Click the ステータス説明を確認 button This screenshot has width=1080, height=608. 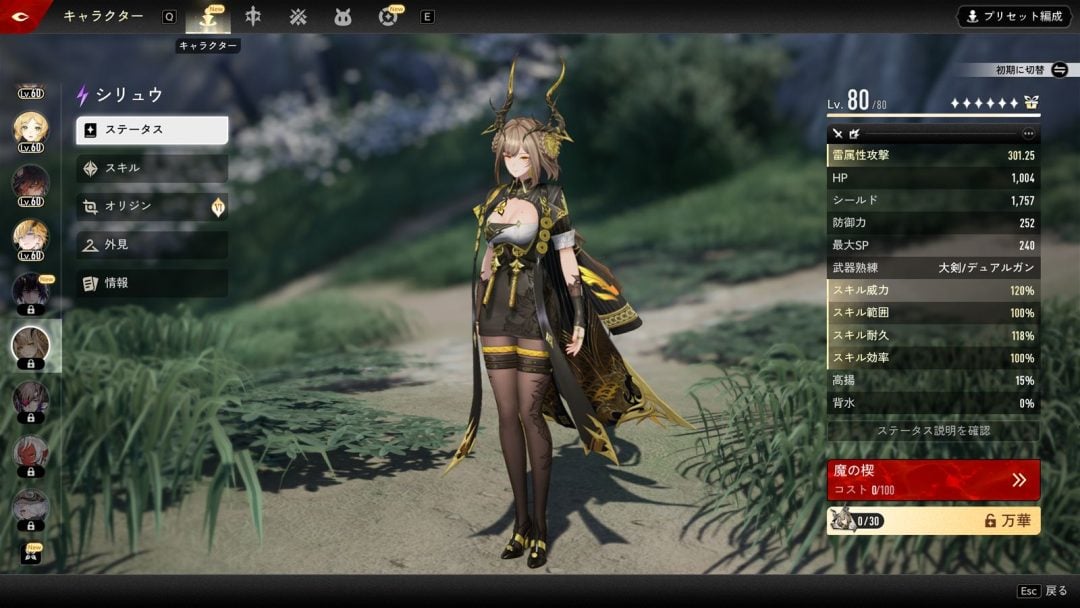pyautogui.click(x=933, y=431)
